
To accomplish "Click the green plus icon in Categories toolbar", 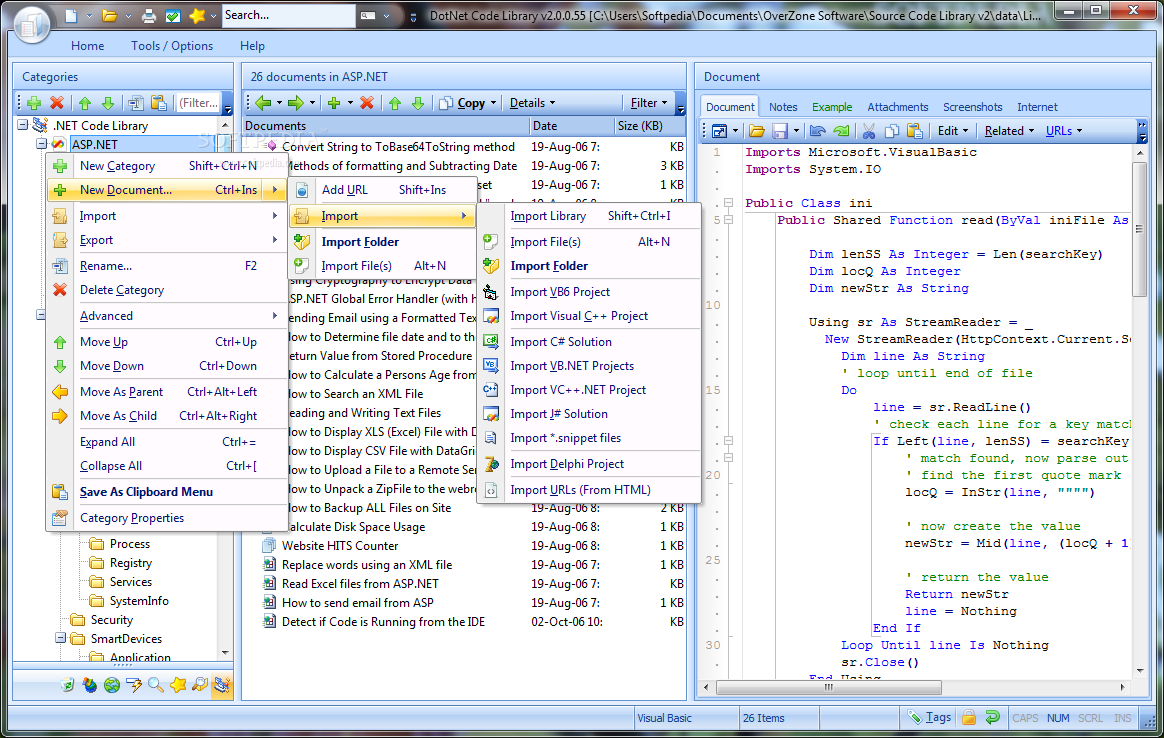I will tap(33, 103).
